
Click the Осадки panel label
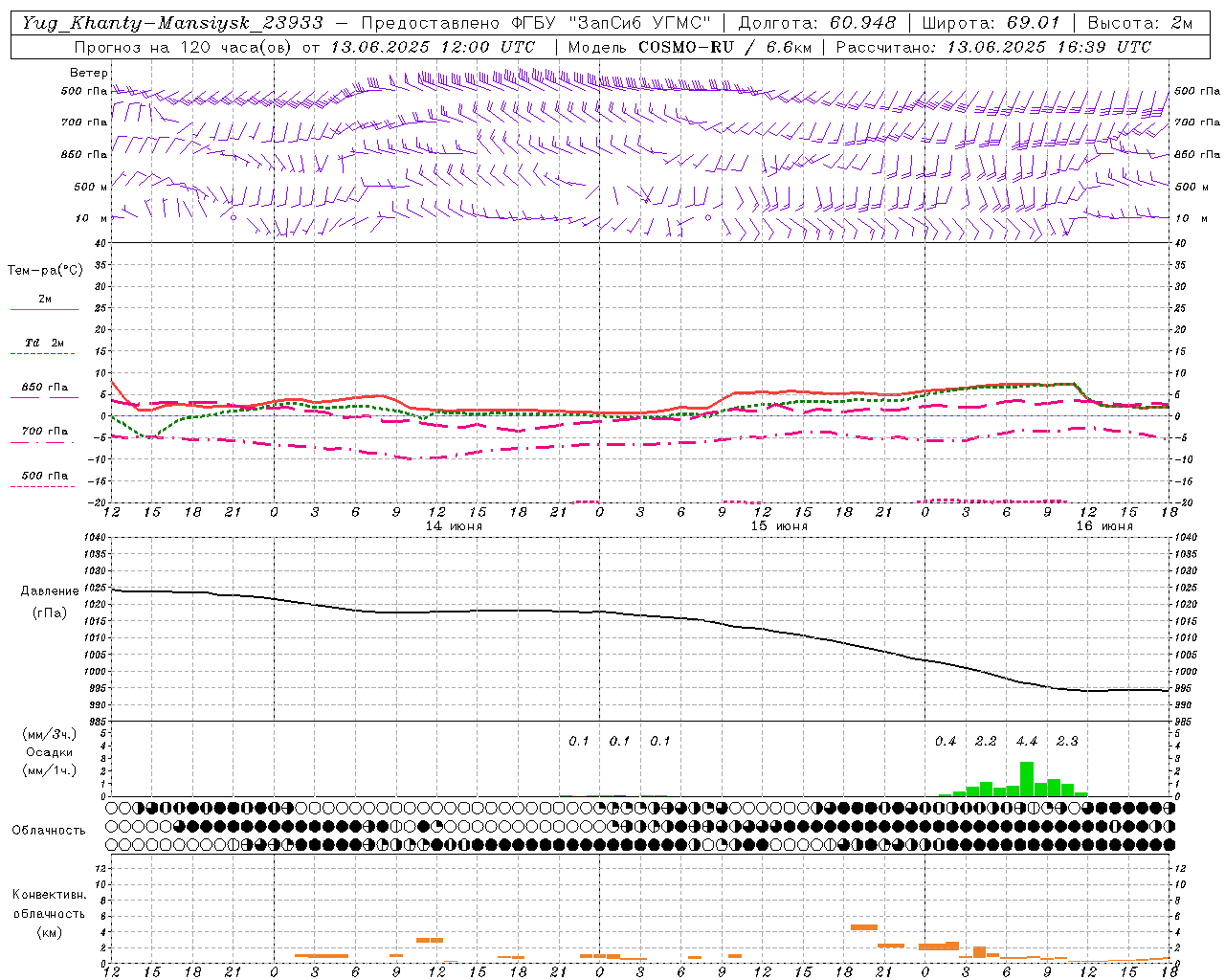(x=50, y=752)
